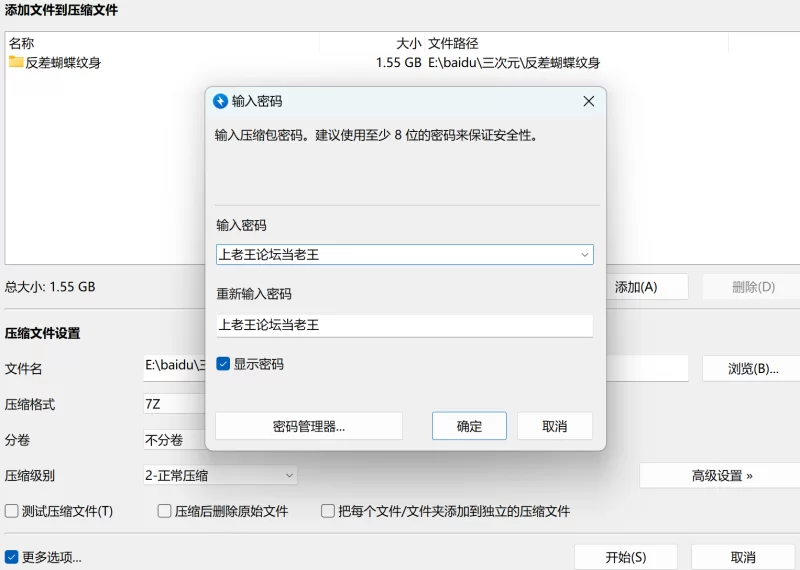Click the 输入密码 text field

(x=405, y=255)
